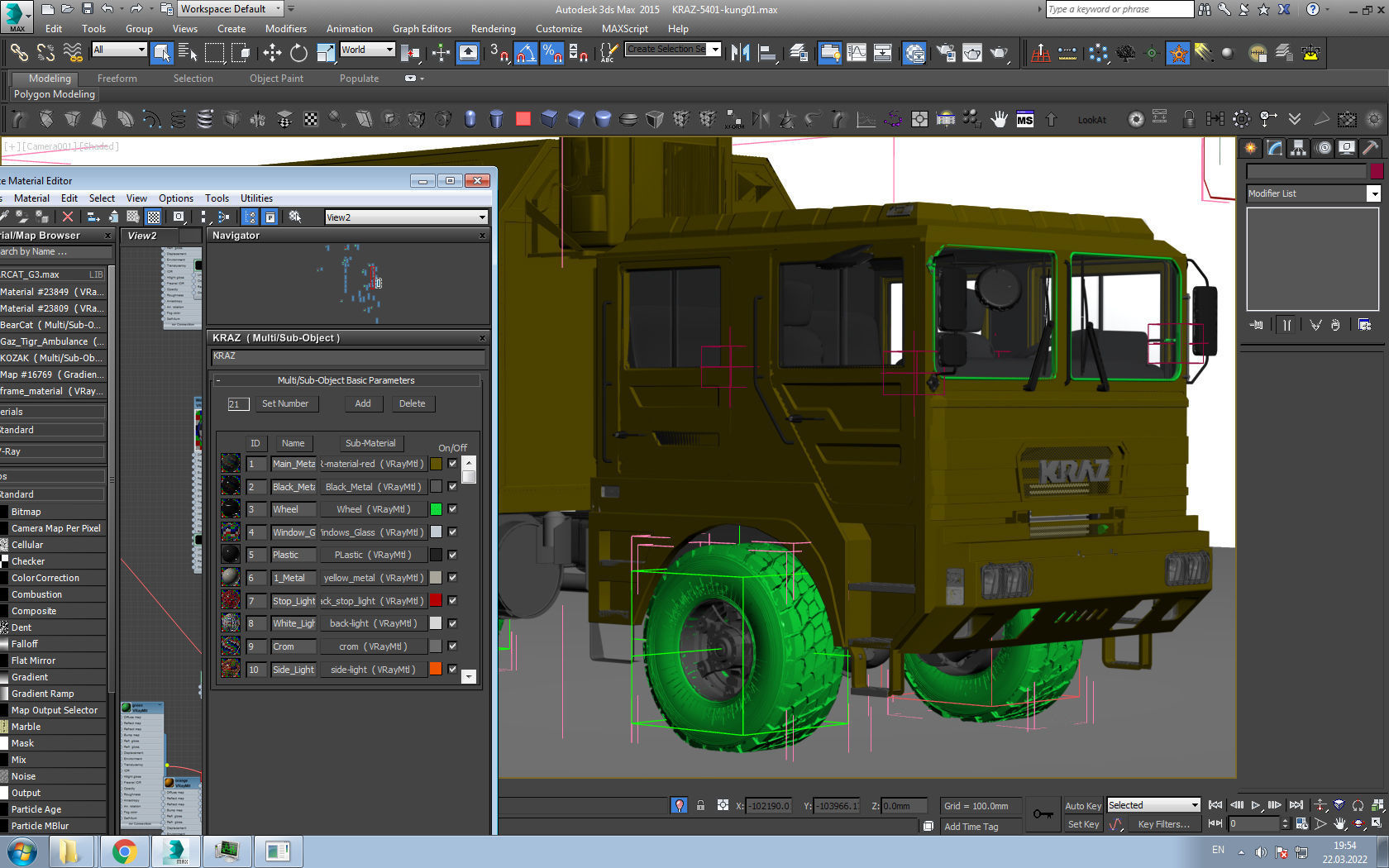Image resolution: width=1389 pixels, height=868 pixels.
Task: Uncheck On/Off for Wheel sub-material
Action: (x=452, y=509)
